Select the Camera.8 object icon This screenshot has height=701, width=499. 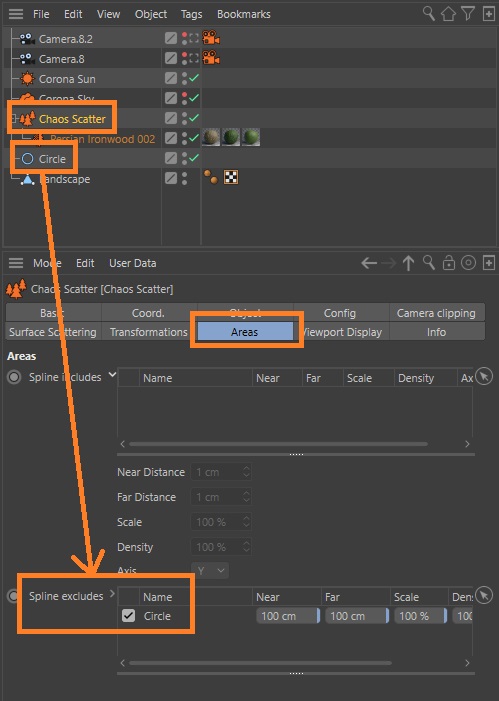tap(27, 59)
